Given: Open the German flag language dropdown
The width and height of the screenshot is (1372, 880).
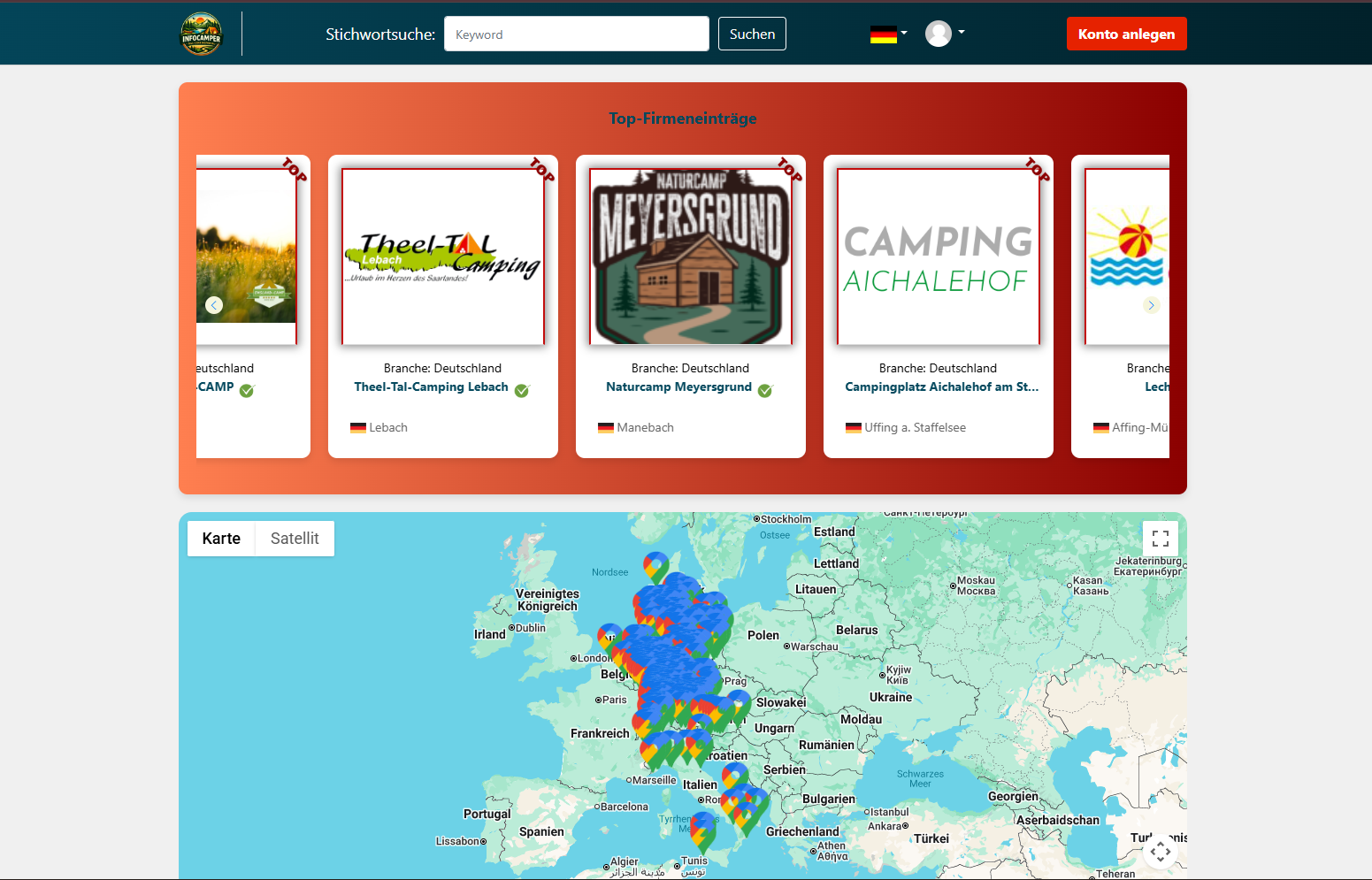Looking at the screenshot, I should pos(888,34).
